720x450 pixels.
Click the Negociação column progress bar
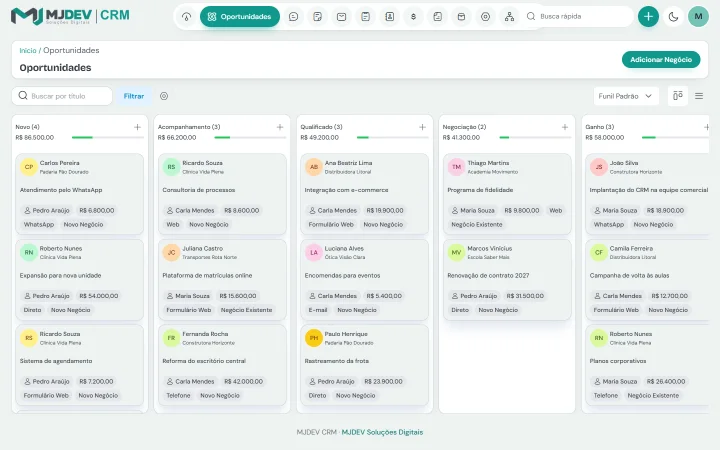(x=535, y=137)
